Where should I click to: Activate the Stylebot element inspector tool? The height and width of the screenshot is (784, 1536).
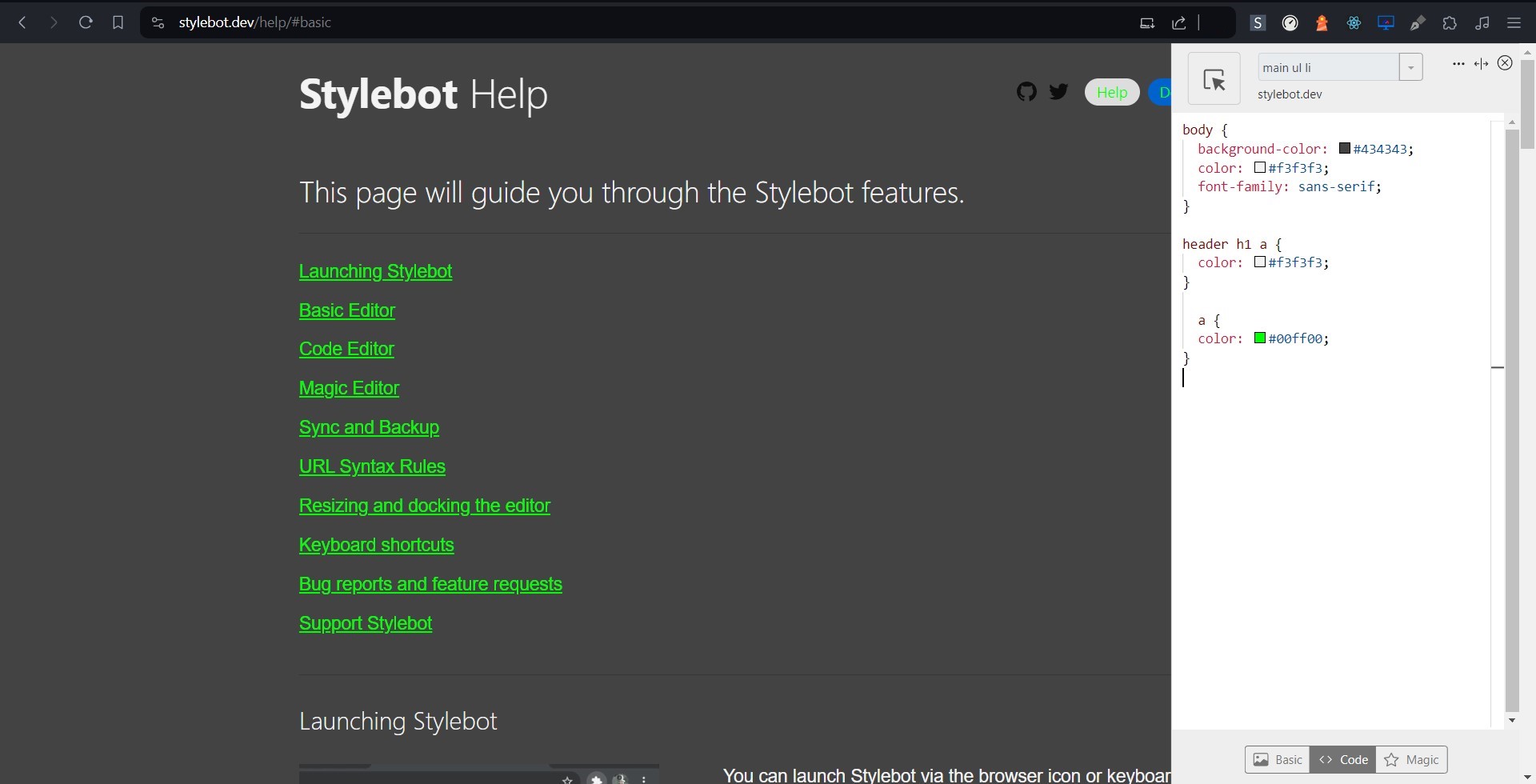pos(1214,79)
